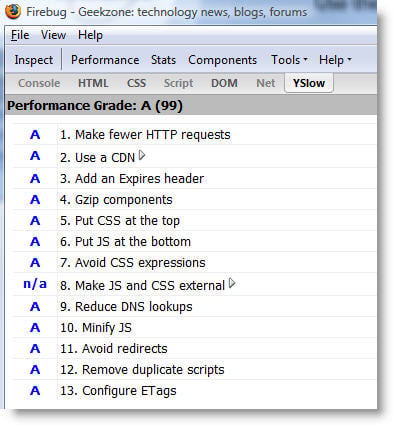
Task: Switch to the HTML tab
Action: [93, 83]
